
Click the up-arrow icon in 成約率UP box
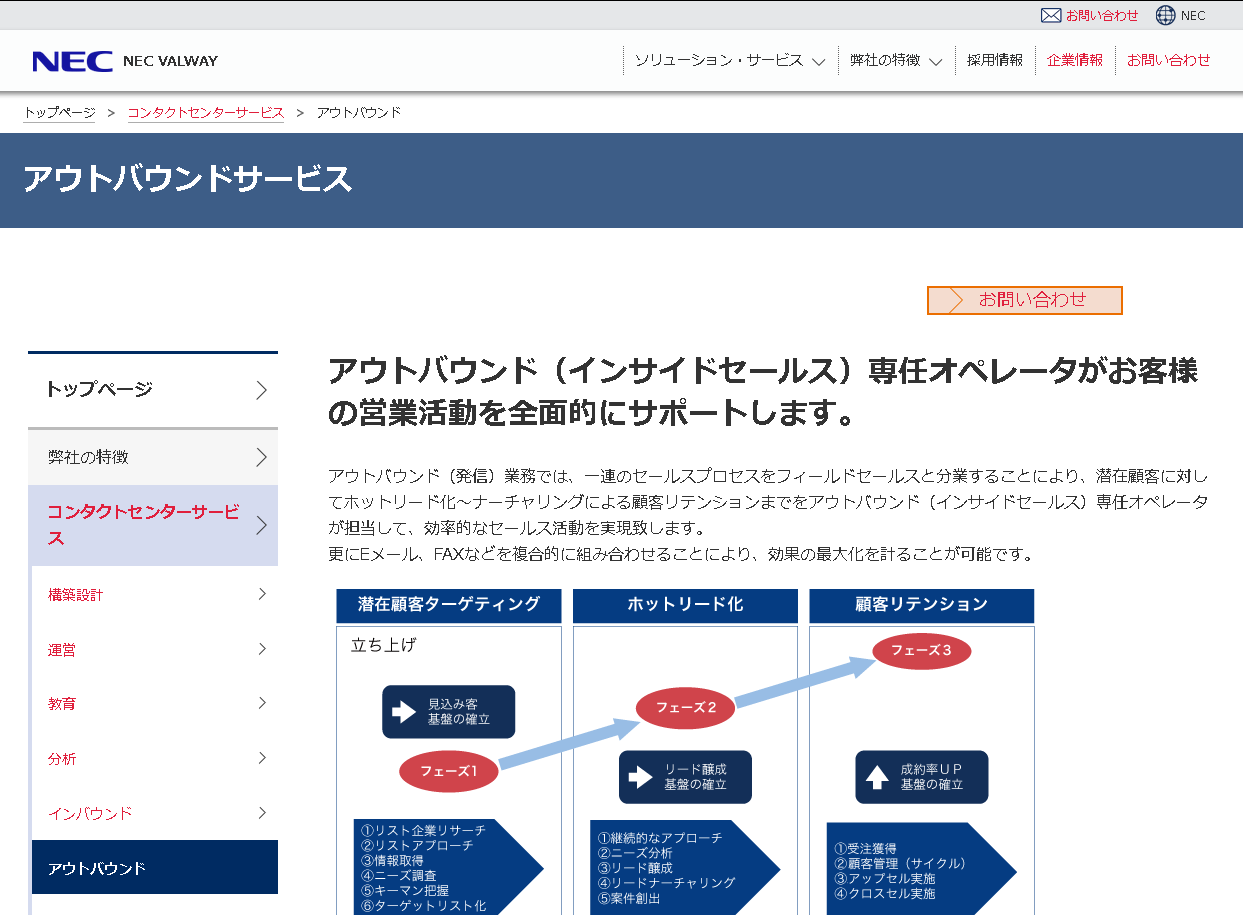(877, 777)
